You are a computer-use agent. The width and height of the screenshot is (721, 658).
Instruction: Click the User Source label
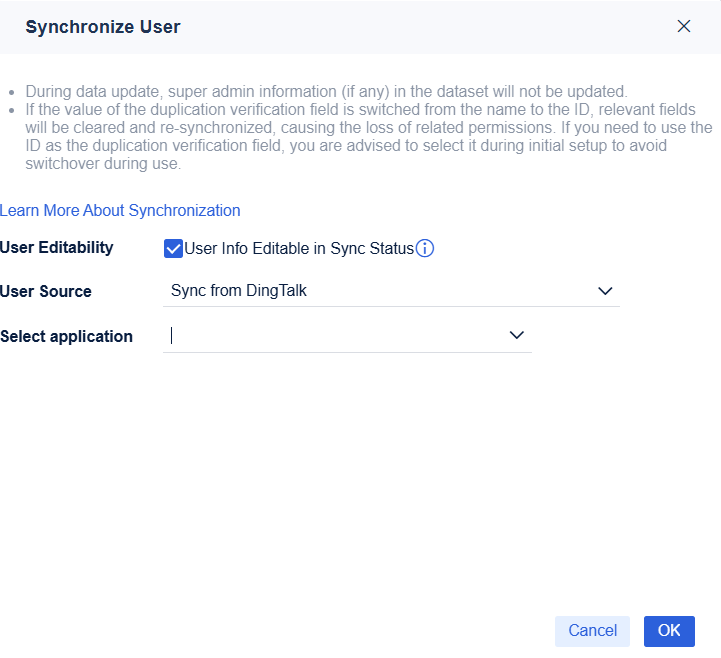[x=46, y=292]
